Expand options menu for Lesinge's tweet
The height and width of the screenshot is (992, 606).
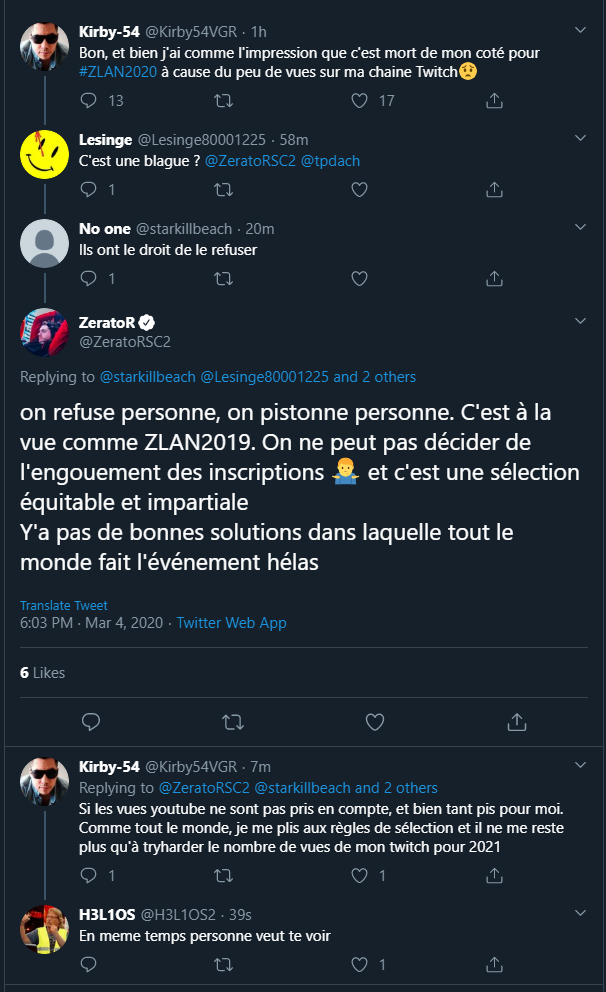tap(580, 140)
